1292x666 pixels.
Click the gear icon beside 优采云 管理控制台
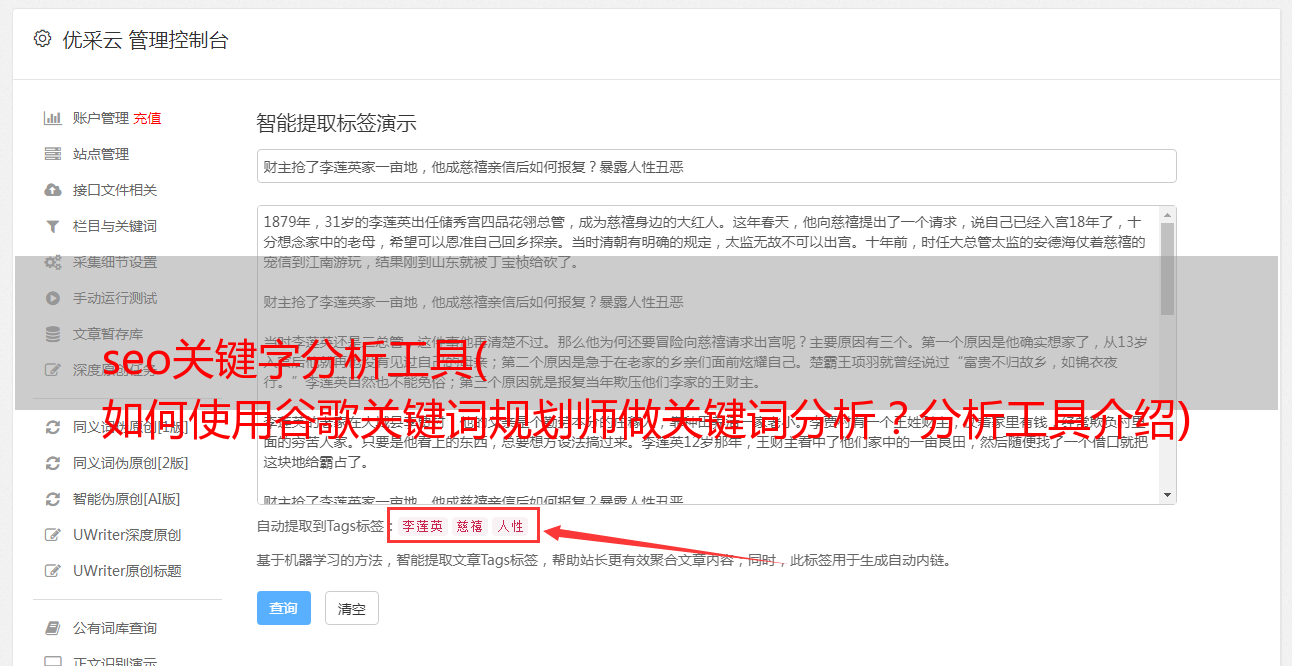click(x=42, y=39)
